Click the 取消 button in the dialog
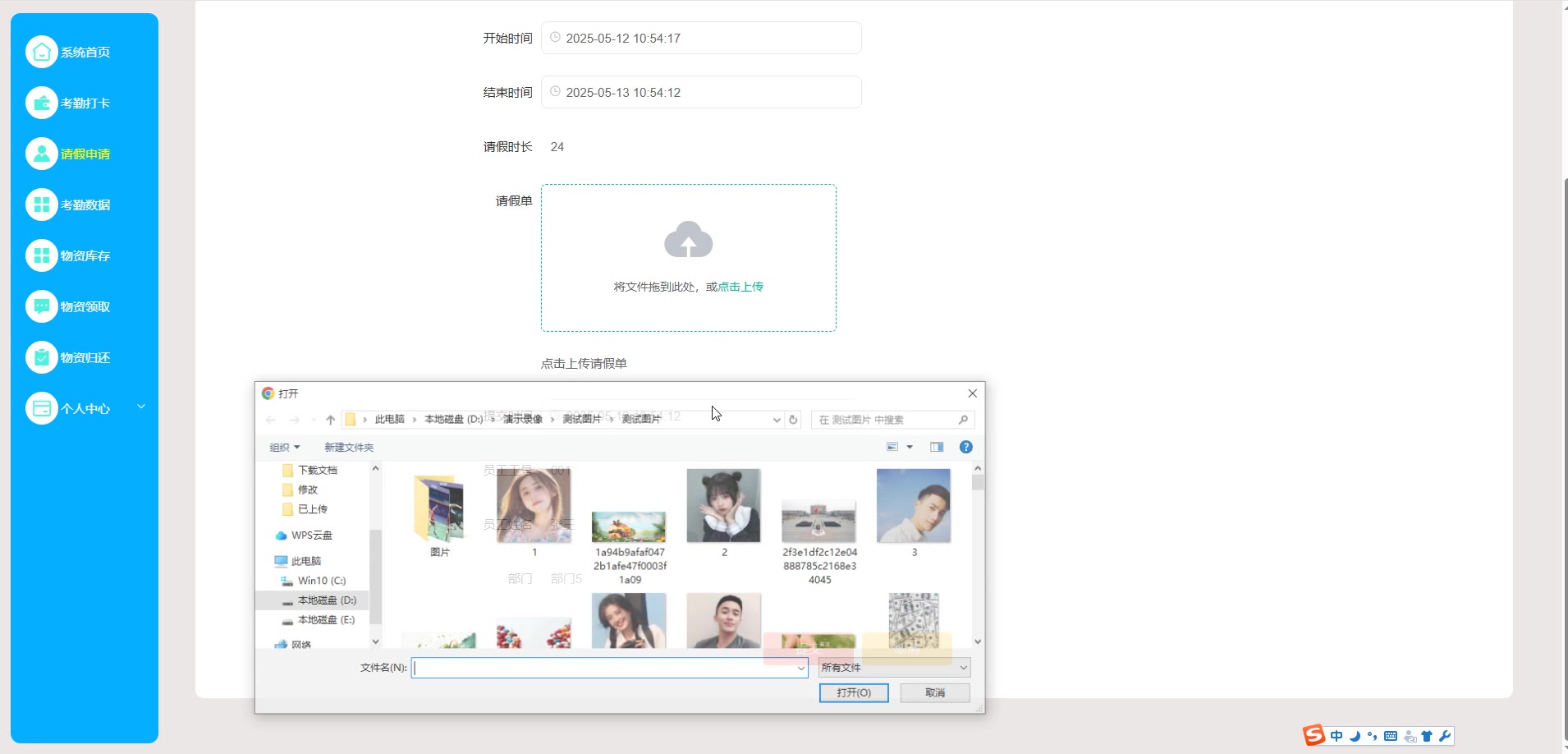 935,693
